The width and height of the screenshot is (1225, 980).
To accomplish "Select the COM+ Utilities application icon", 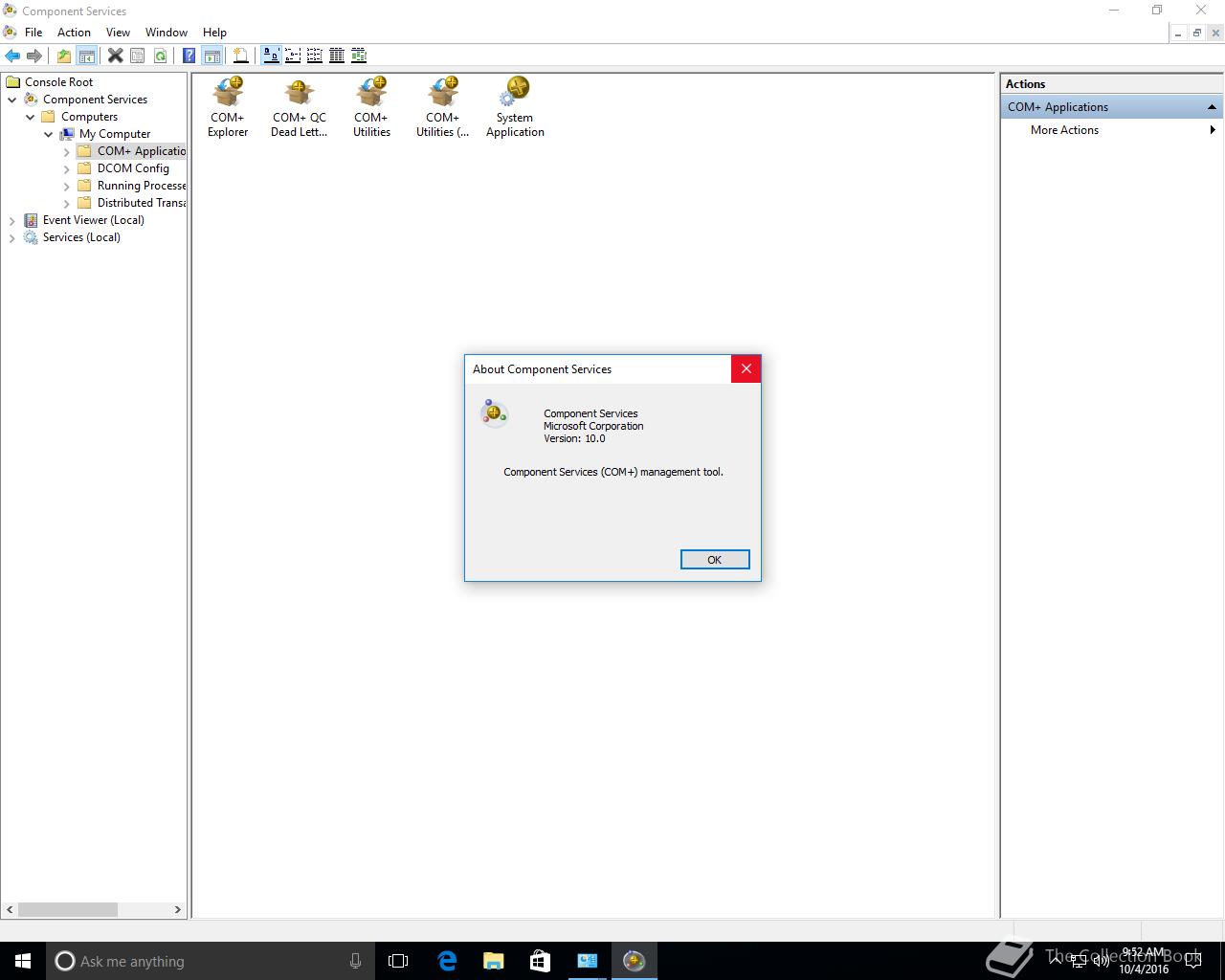I will (x=371, y=107).
